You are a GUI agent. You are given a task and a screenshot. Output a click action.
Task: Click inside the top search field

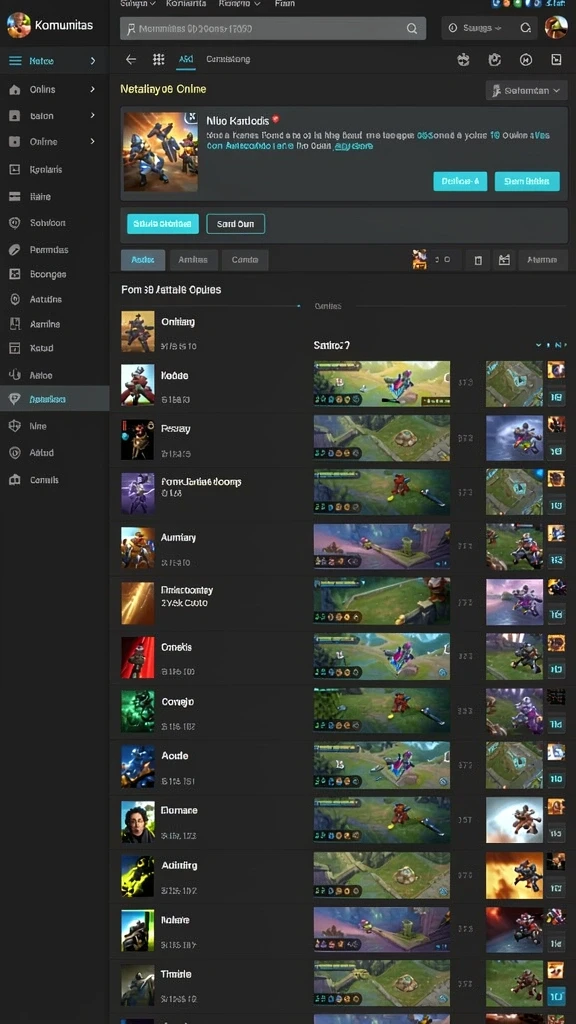click(x=273, y=29)
